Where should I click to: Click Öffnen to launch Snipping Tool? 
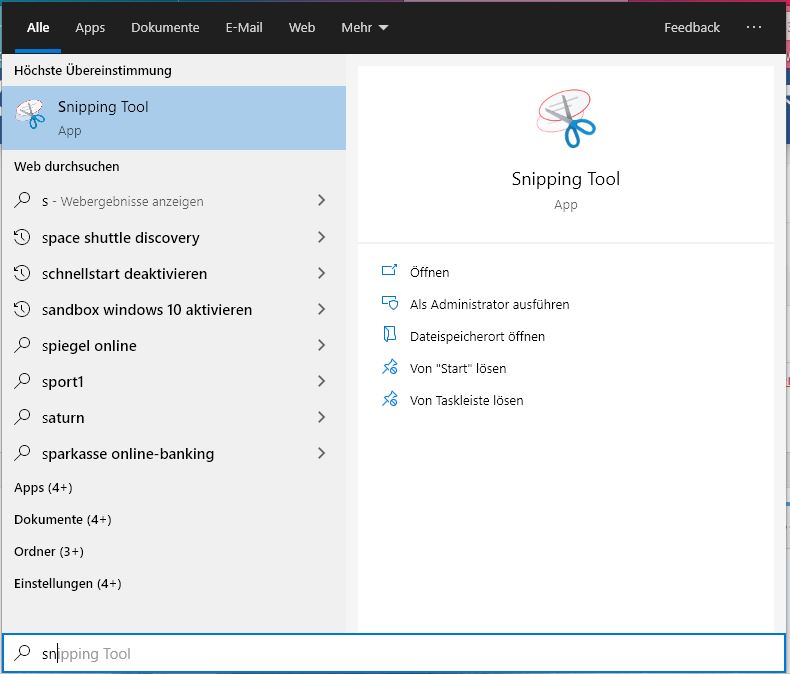tap(429, 272)
